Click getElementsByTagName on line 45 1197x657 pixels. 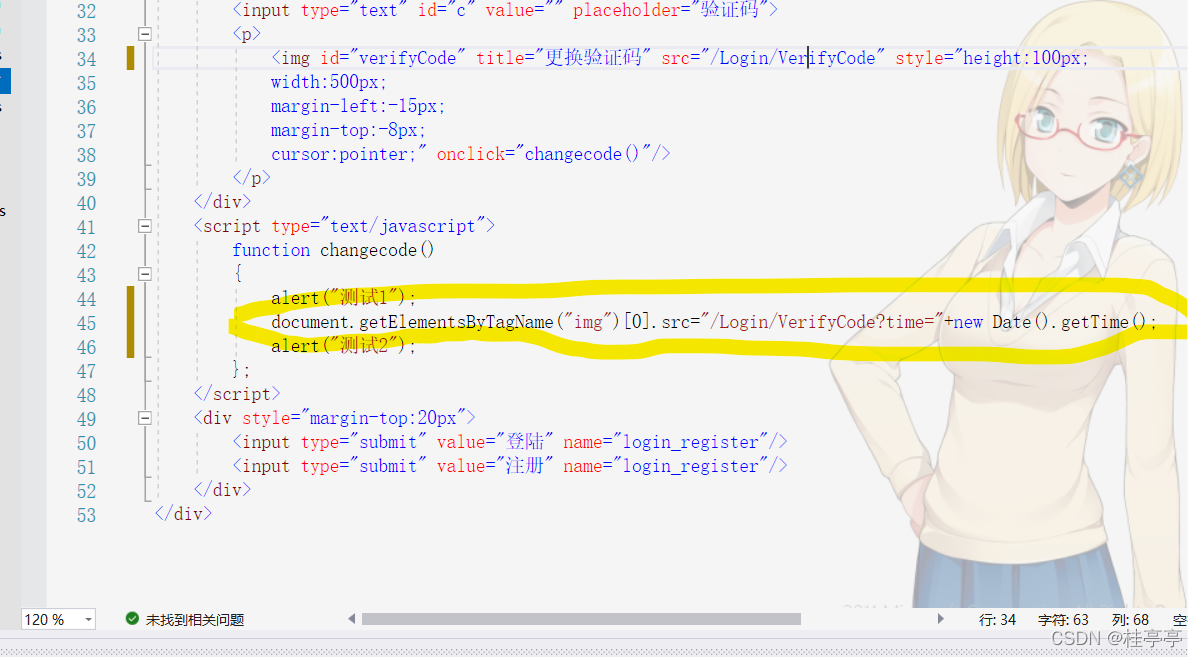pos(456,323)
